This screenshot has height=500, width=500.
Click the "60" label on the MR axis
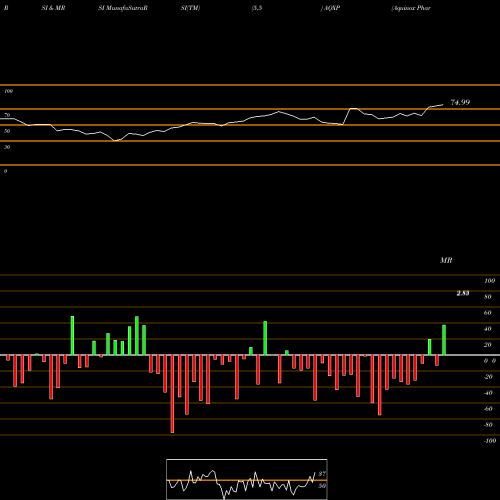[x=488, y=313]
